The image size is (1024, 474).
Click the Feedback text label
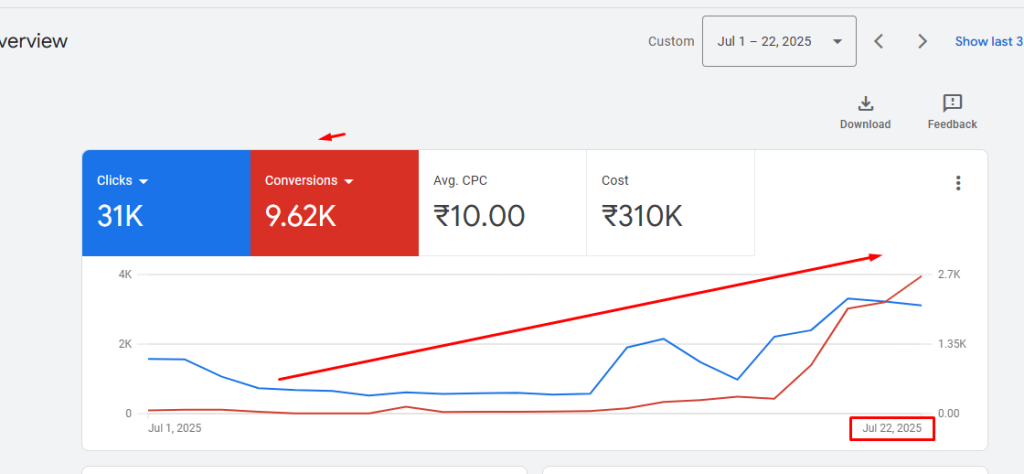(x=952, y=124)
